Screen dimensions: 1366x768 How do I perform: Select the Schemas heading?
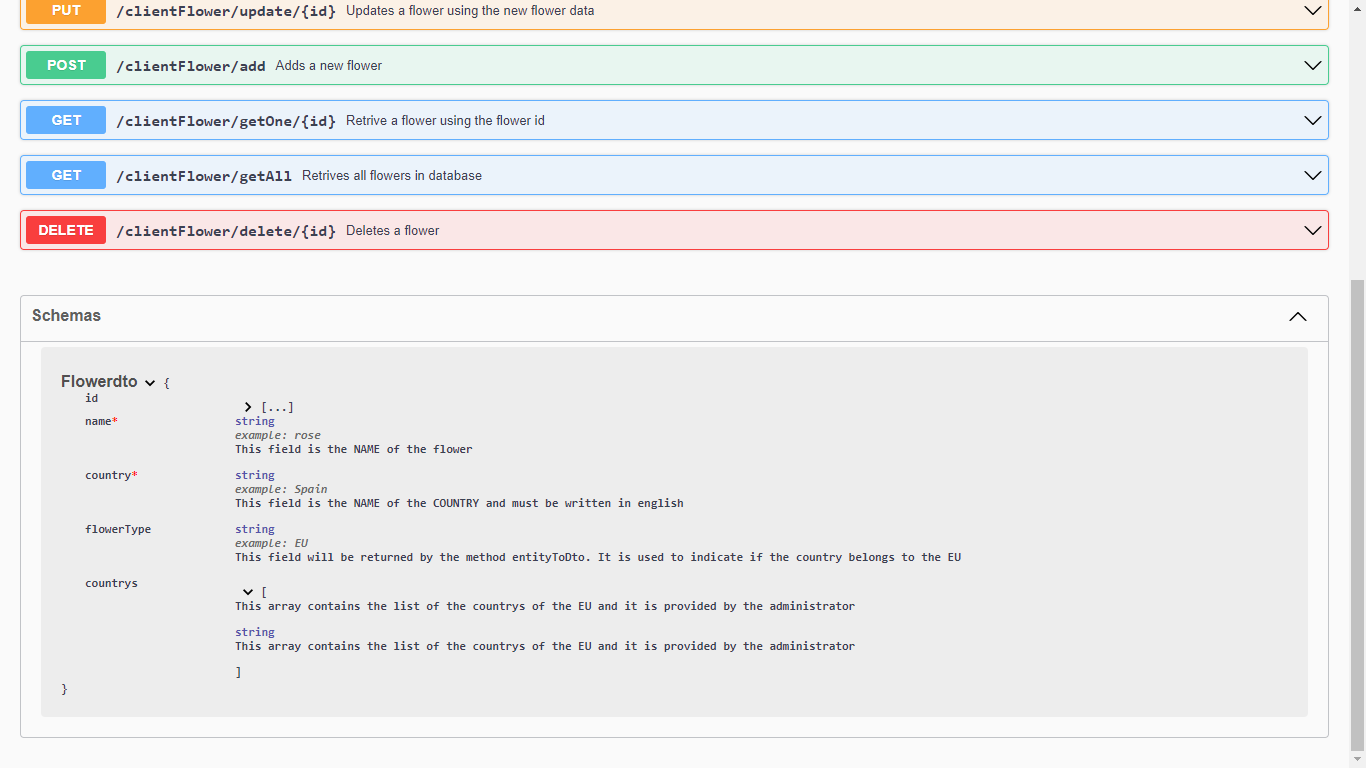point(66,316)
